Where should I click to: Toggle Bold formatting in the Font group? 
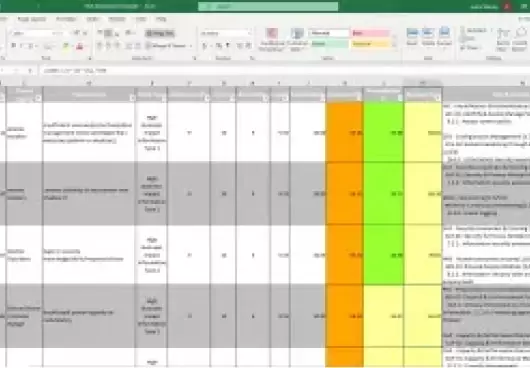tap(13, 46)
